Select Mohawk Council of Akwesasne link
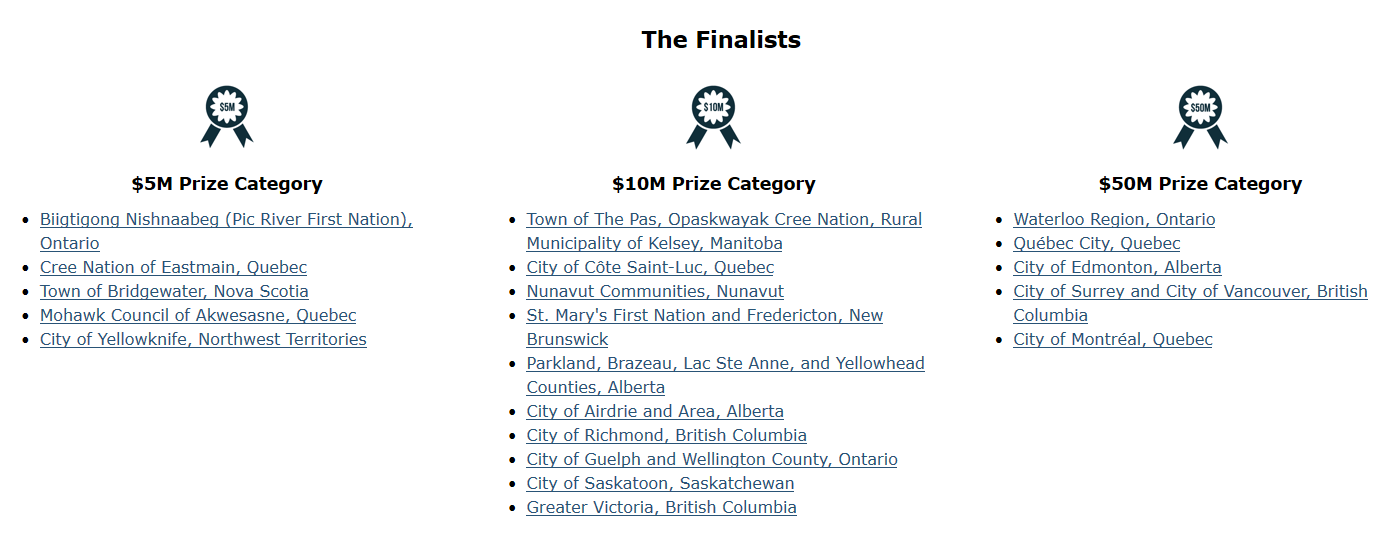This screenshot has height=535, width=1393. point(198,316)
